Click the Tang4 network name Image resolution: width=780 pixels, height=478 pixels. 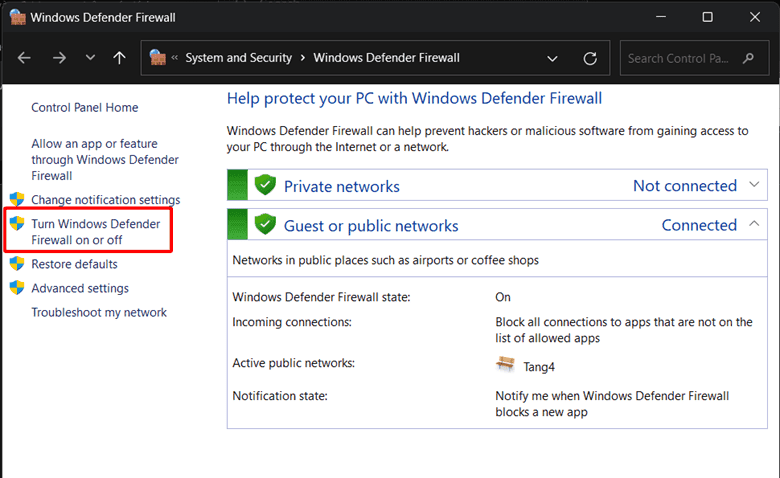pos(539,367)
